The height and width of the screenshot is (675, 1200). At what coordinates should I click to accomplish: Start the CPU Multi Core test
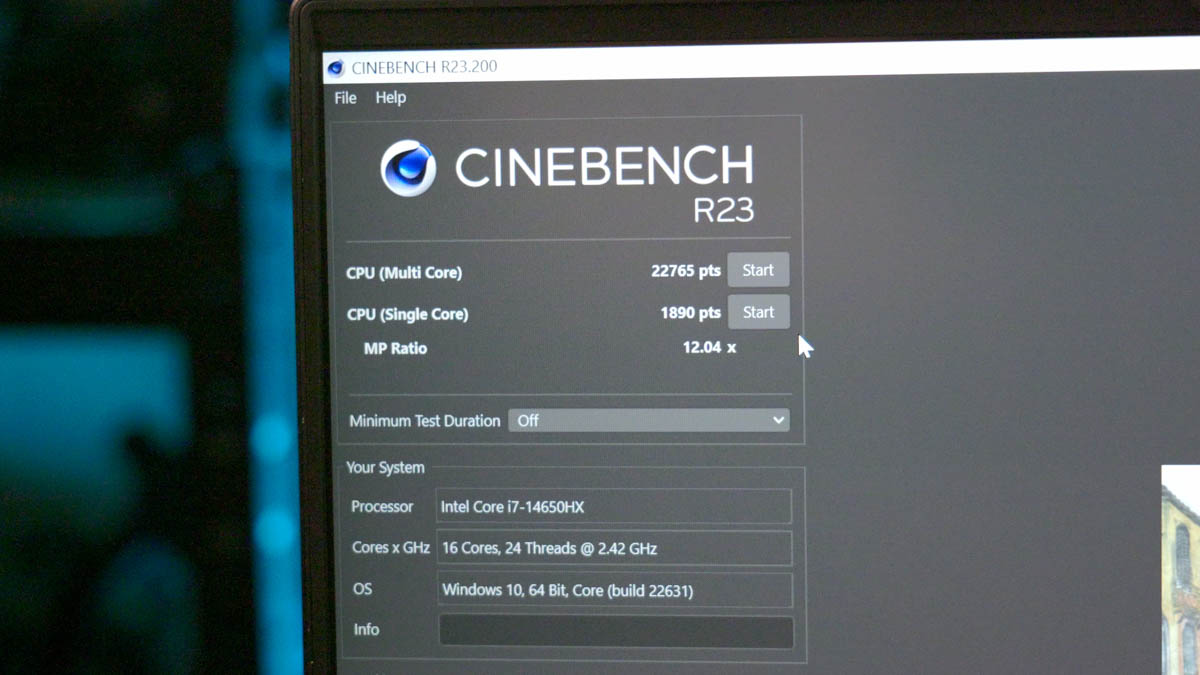click(758, 270)
